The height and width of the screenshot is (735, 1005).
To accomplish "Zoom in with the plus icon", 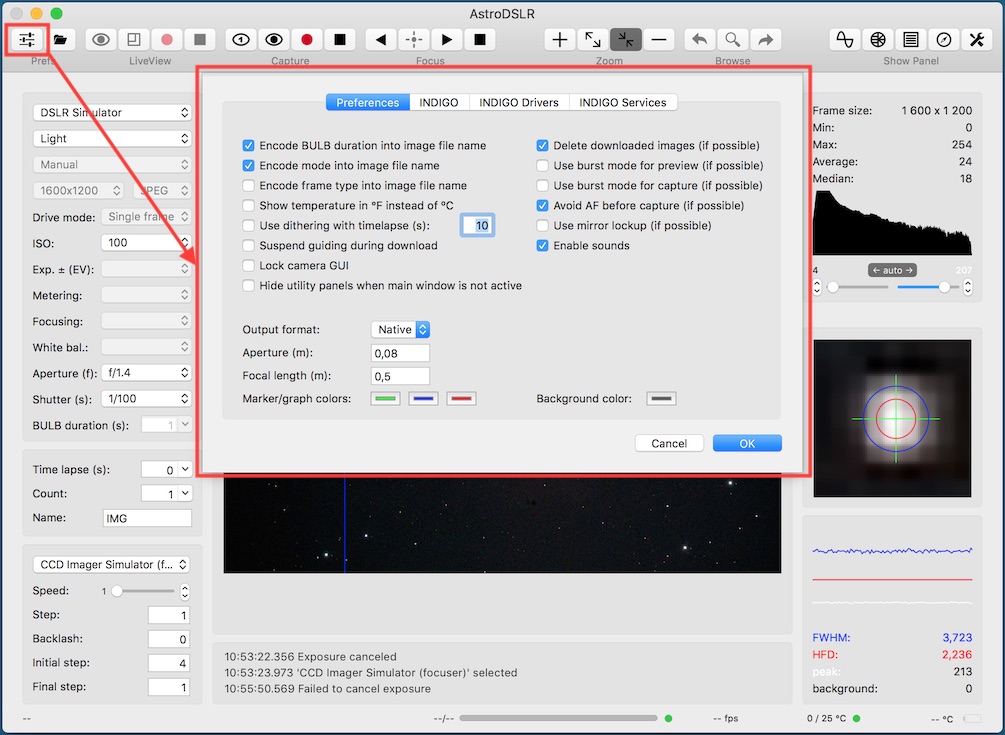I will [x=560, y=40].
